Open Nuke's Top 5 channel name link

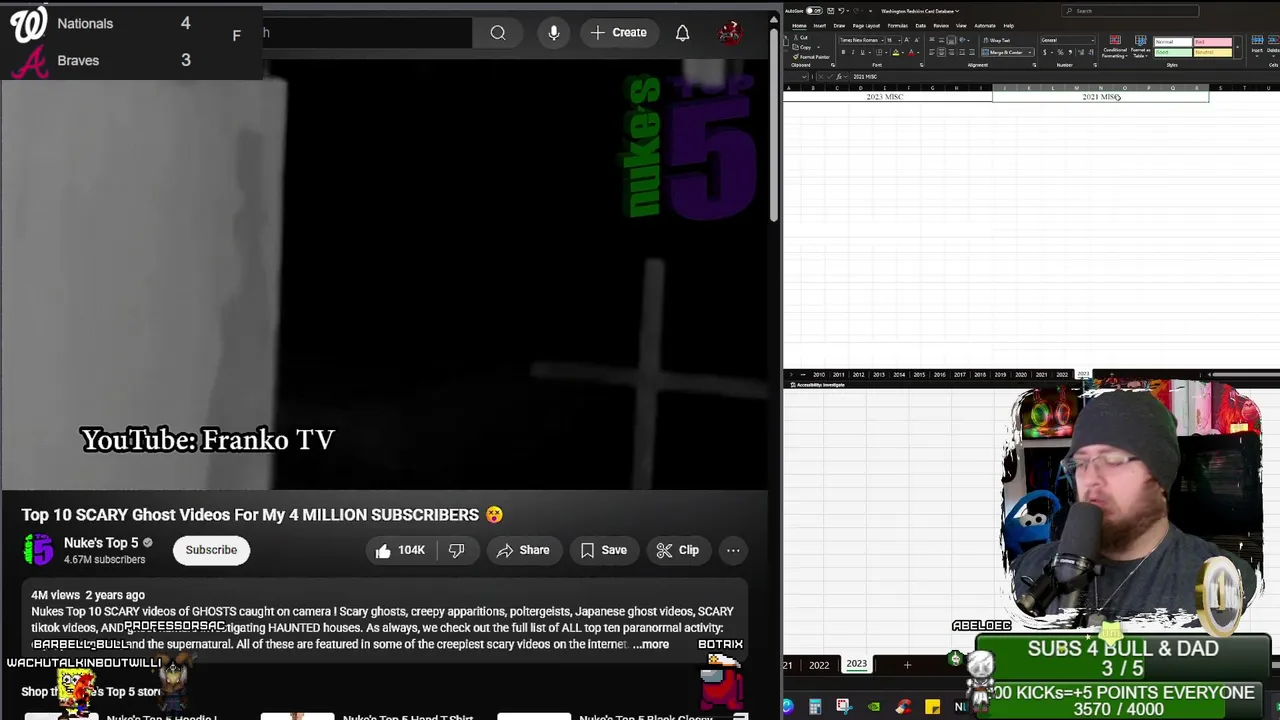[101, 543]
